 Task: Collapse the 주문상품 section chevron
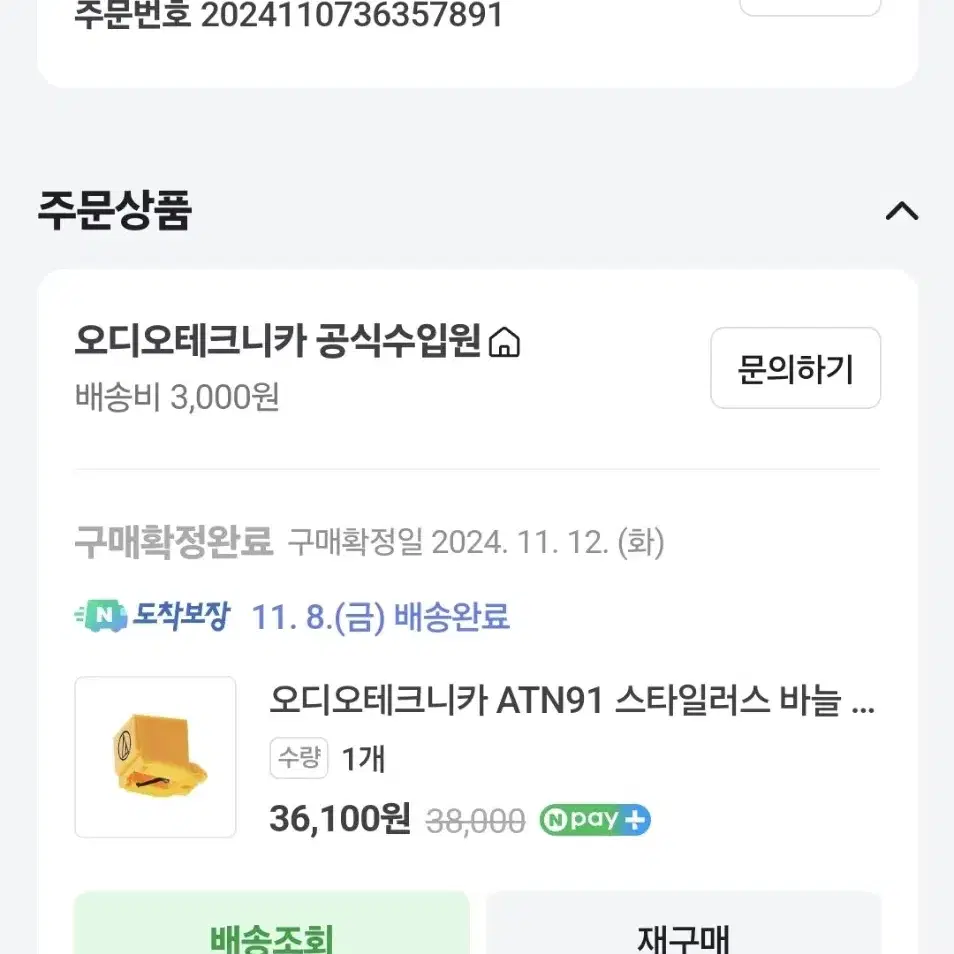(x=902, y=211)
